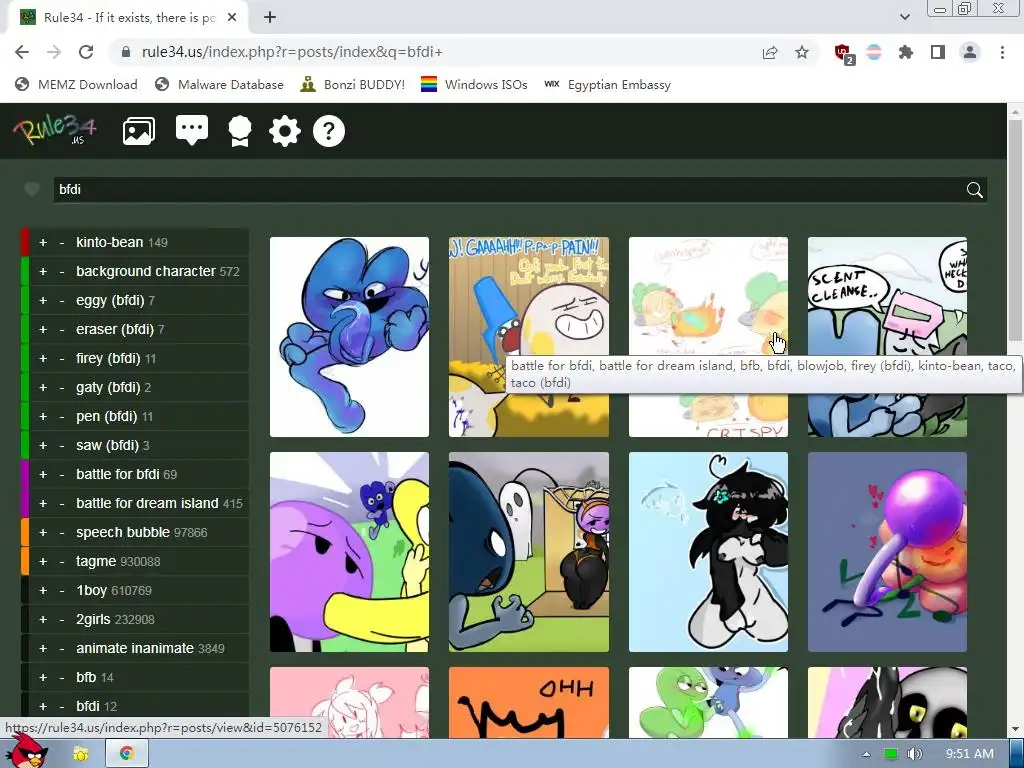Add battle for dream island with plus

pos(43,504)
